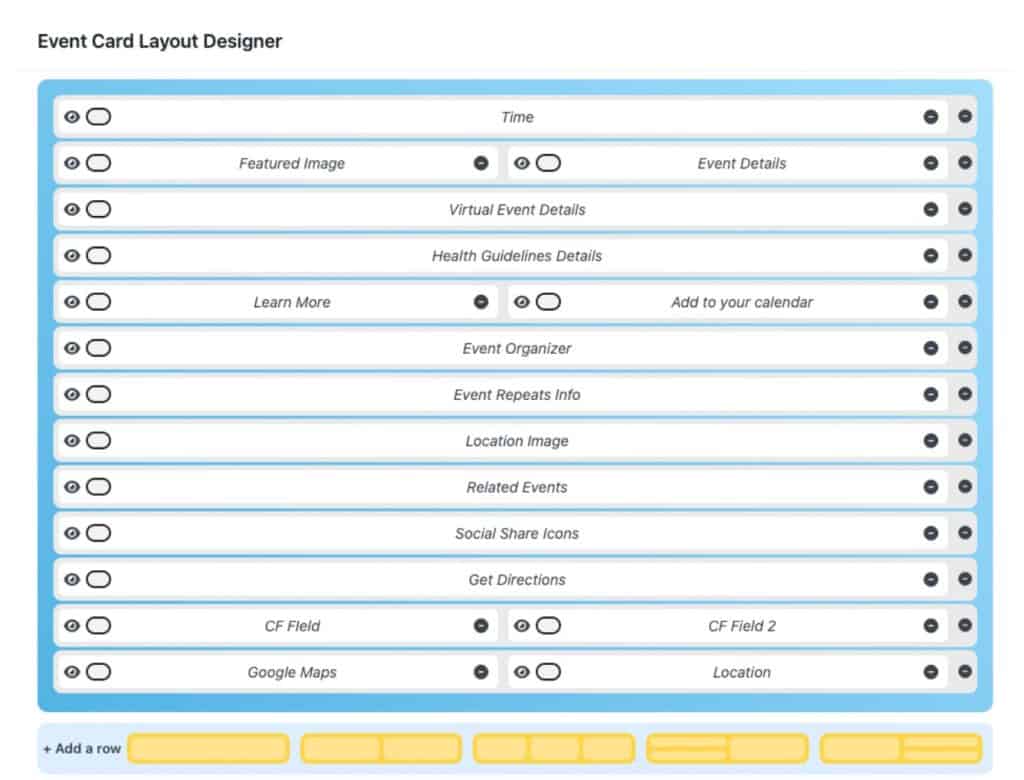Screen dimensions: 1024x780
Task: Add a three-column row layout
Action: 554,749
